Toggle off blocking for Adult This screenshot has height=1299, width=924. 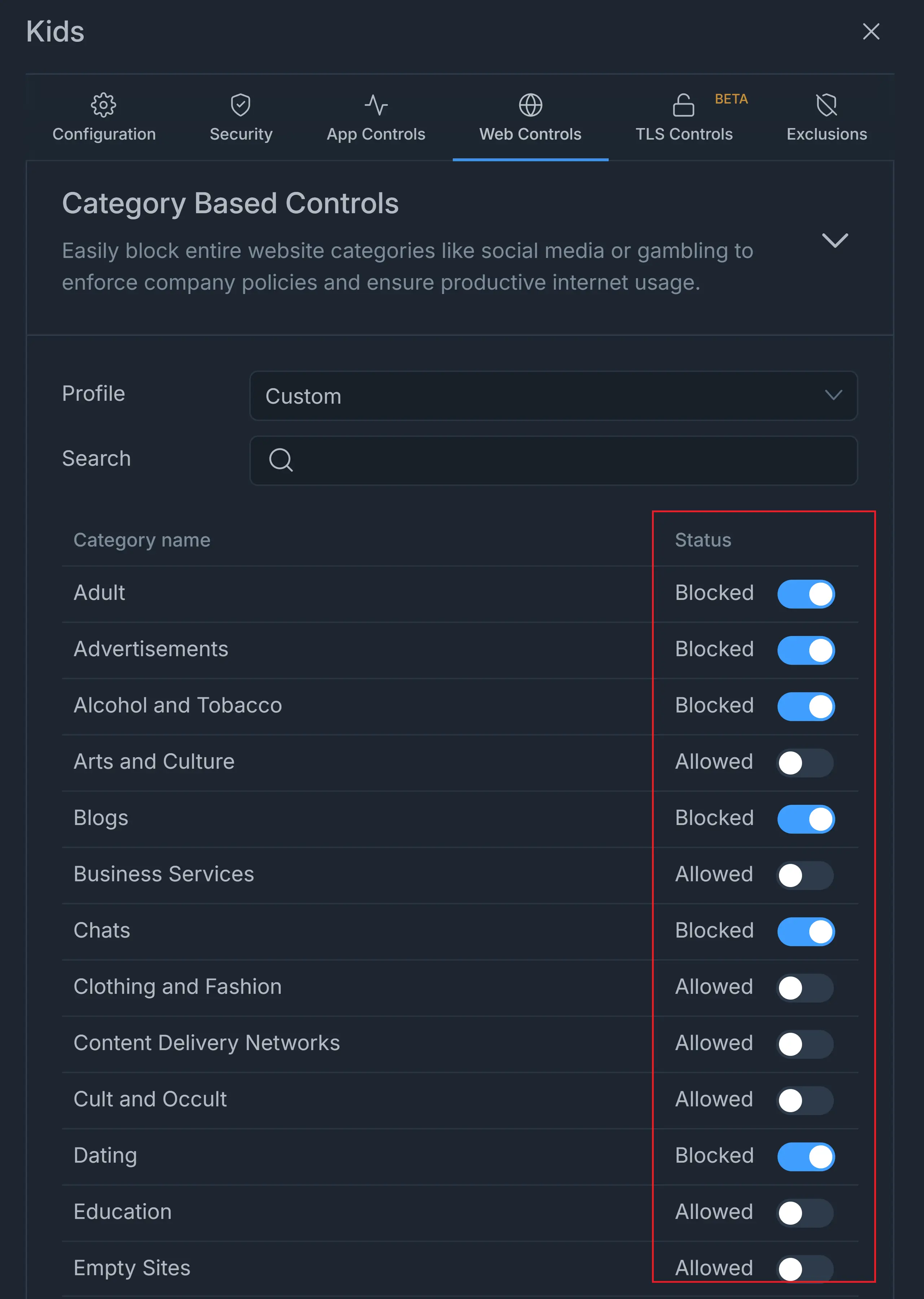point(806,594)
